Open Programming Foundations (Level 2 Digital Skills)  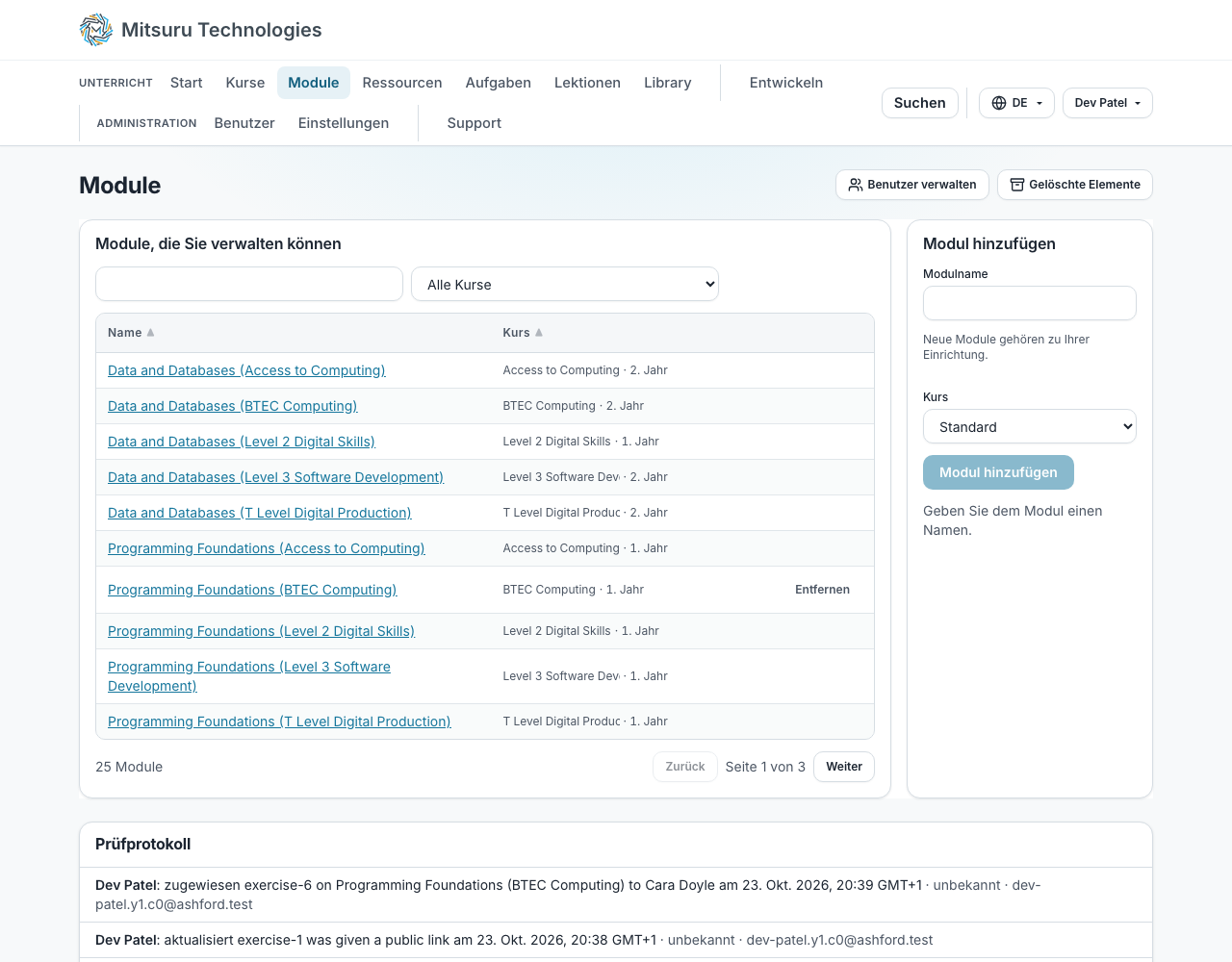pos(261,631)
